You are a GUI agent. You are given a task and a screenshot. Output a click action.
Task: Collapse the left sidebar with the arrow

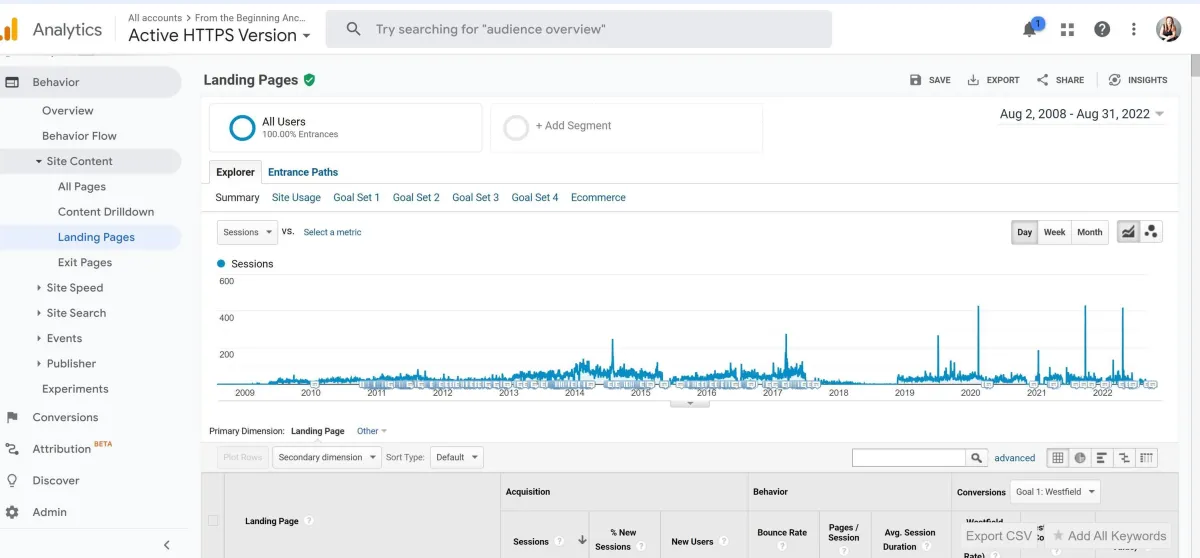click(167, 544)
